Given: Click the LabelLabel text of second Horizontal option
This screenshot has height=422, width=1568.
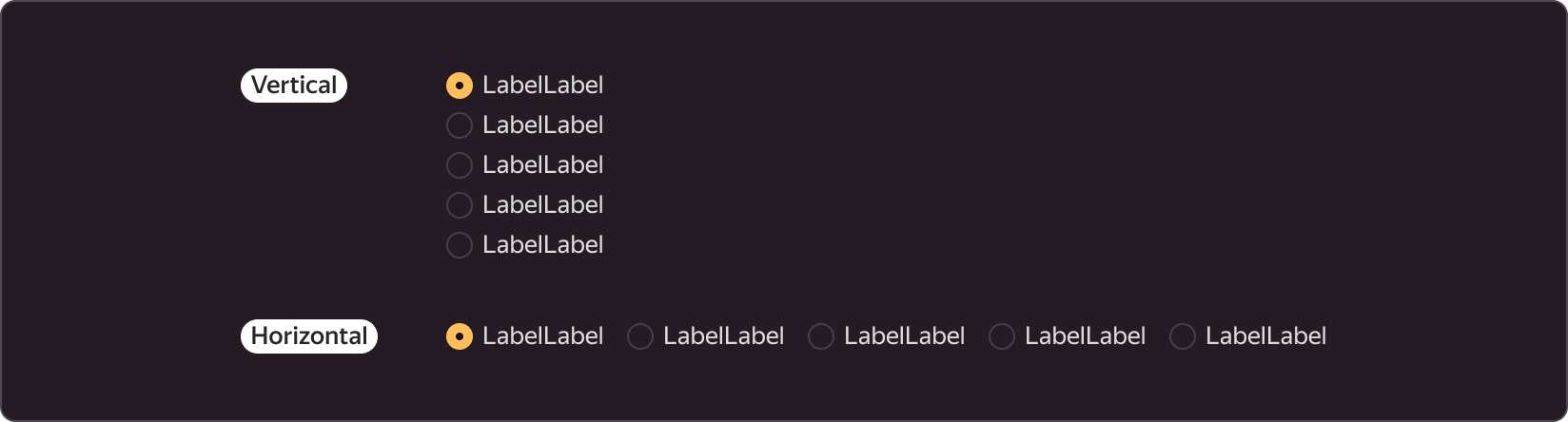Looking at the screenshot, I should (724, 336).
